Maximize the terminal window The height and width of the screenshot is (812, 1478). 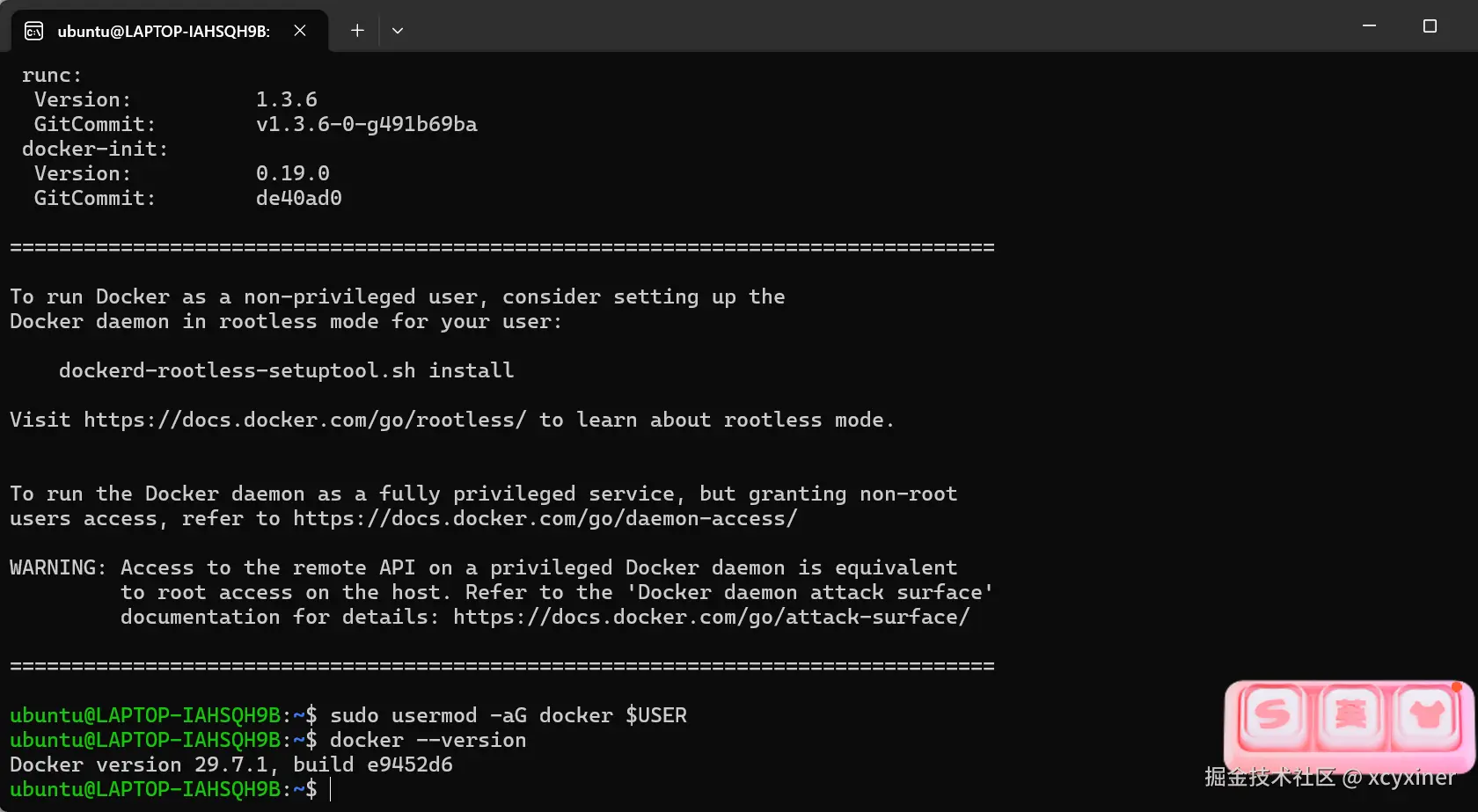point(1430,26)
